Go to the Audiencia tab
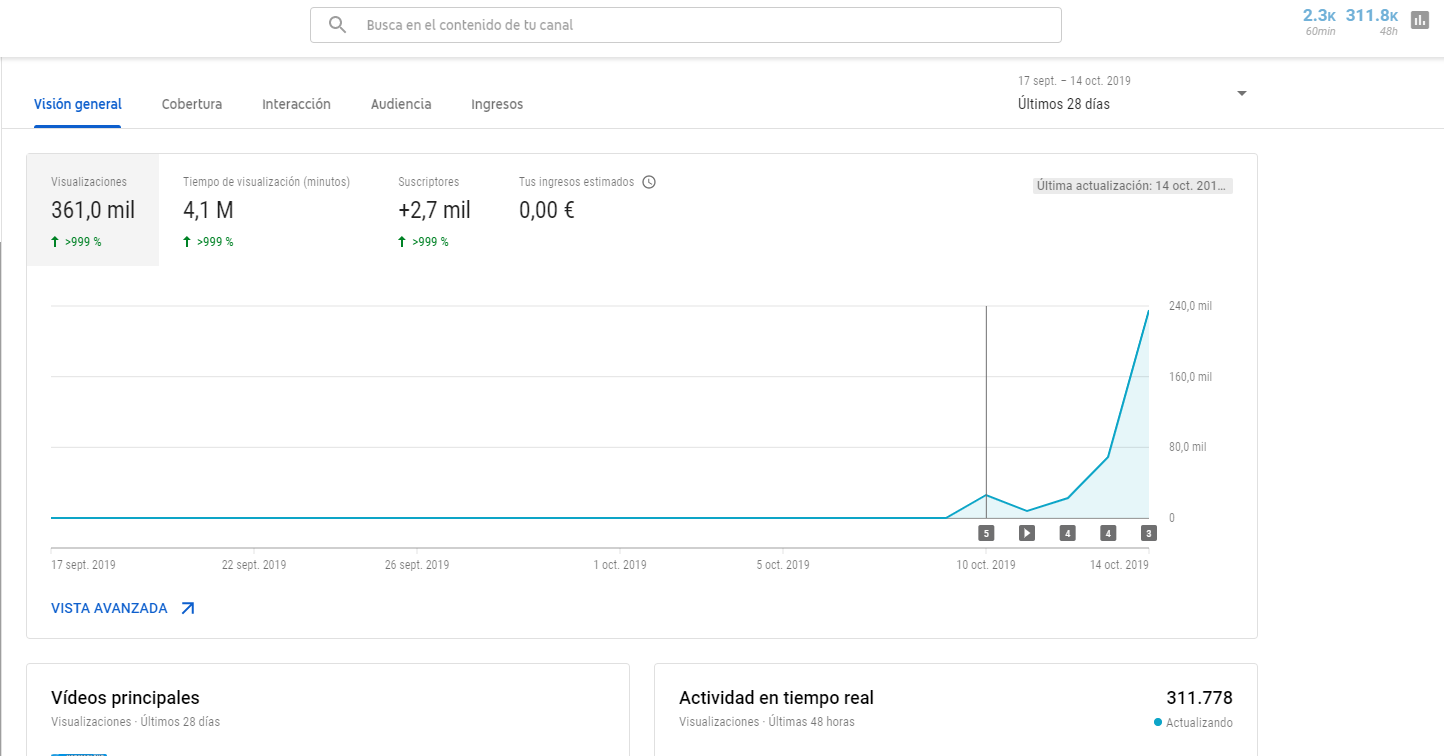This screenshot has height=756, width=1444. (401, 104)
